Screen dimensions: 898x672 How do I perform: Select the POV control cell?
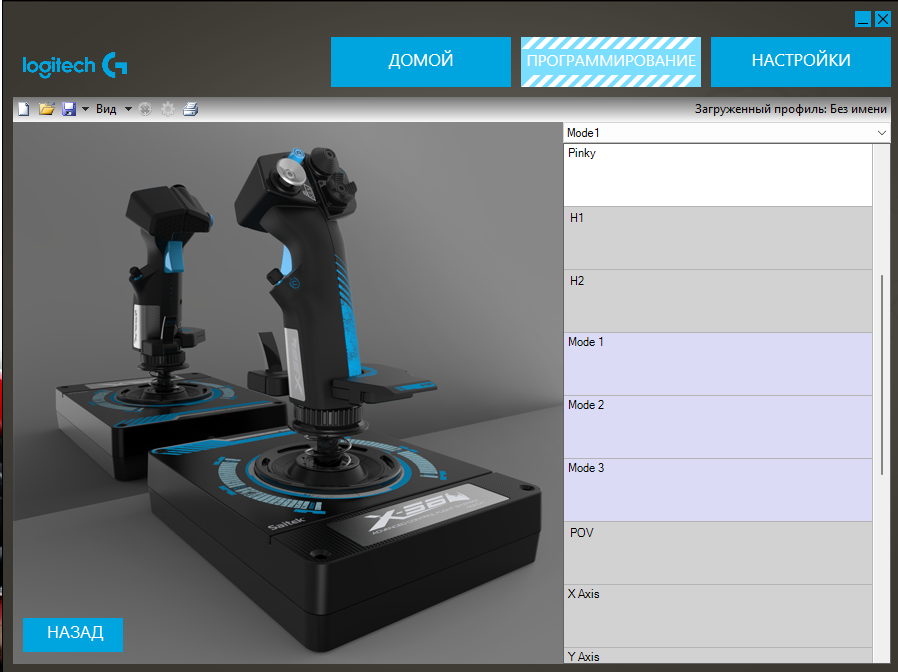[718, 553]
